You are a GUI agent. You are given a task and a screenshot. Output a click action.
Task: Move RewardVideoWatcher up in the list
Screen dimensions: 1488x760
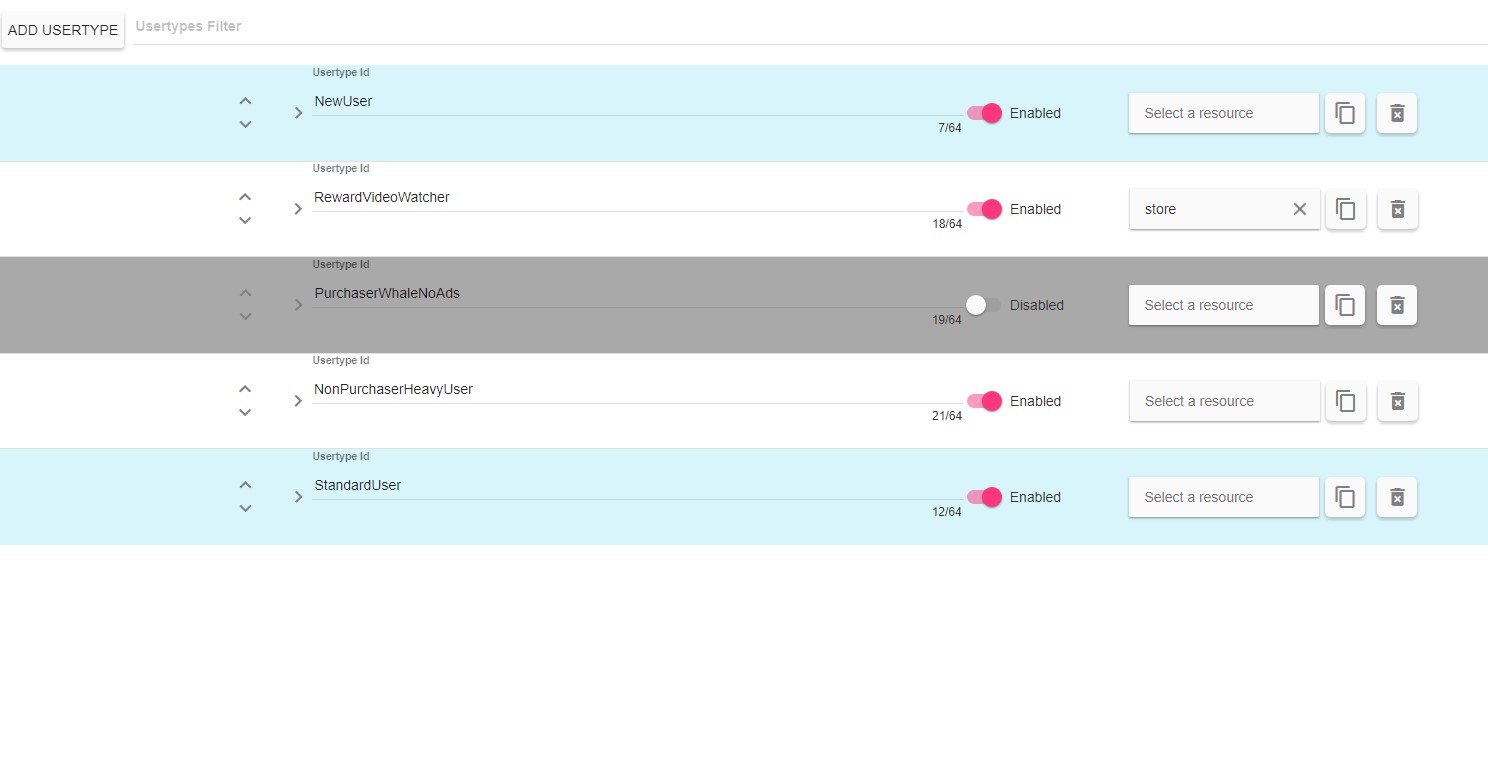(x=245, y=196)
